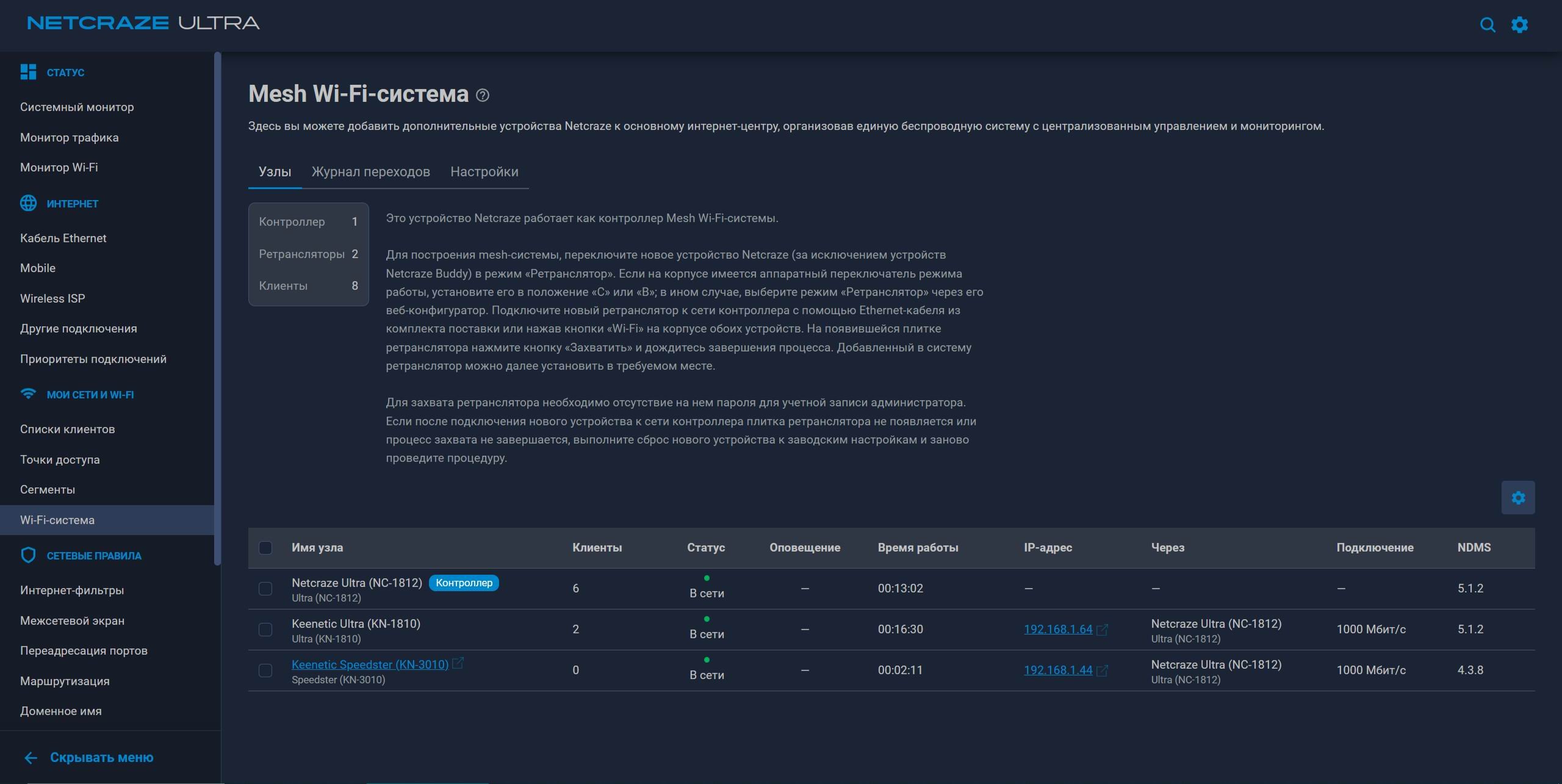
Task: Go to Системный монитор in sidebar
Action: pos(77,107)
